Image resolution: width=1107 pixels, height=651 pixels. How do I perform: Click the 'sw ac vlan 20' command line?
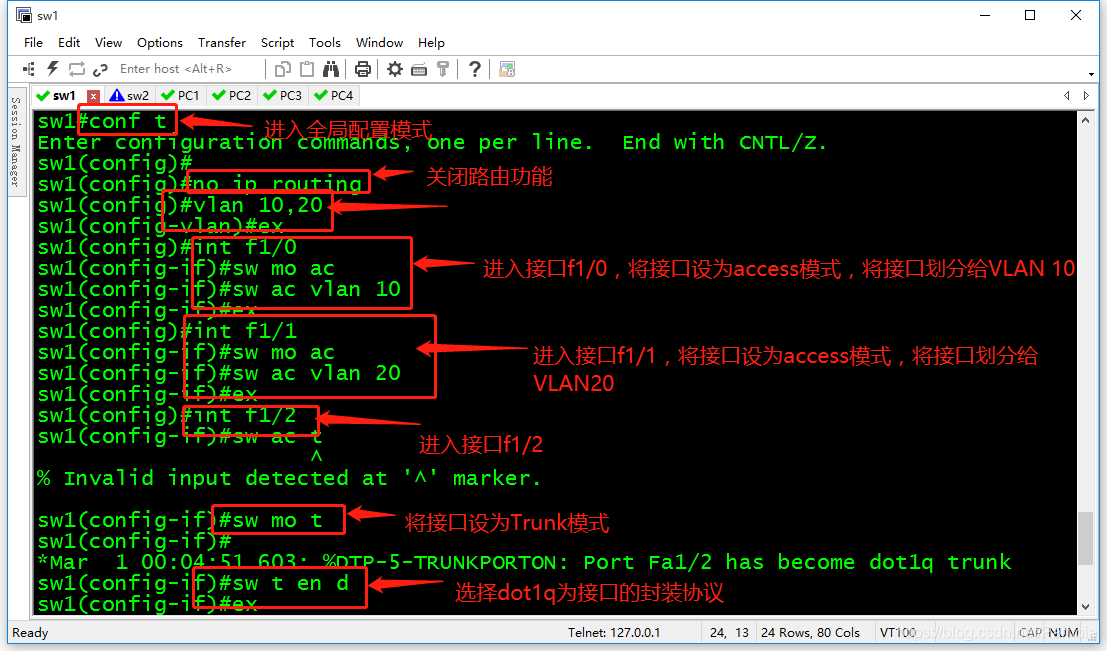click(219, 373)
